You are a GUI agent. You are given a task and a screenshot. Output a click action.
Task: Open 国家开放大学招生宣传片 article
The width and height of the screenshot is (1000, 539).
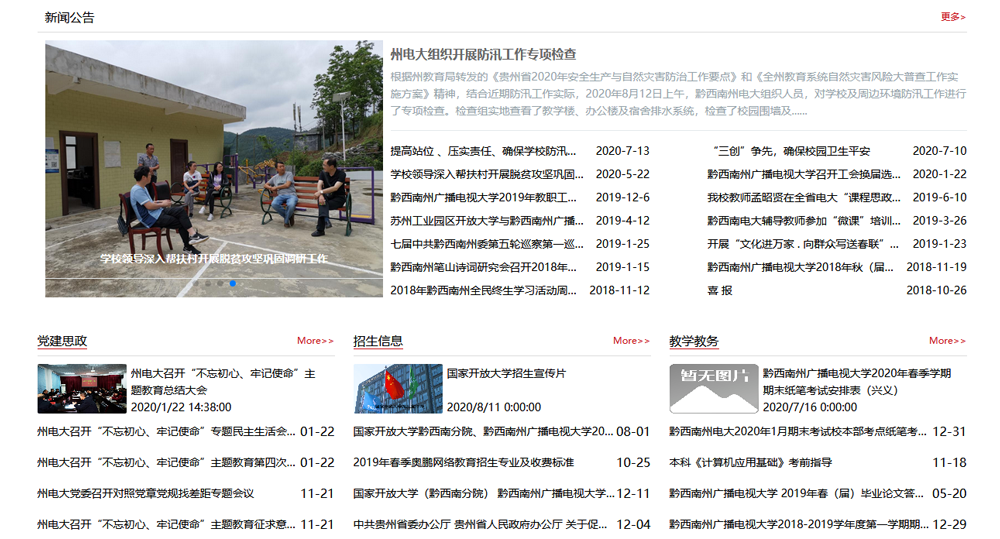[506, 373]
